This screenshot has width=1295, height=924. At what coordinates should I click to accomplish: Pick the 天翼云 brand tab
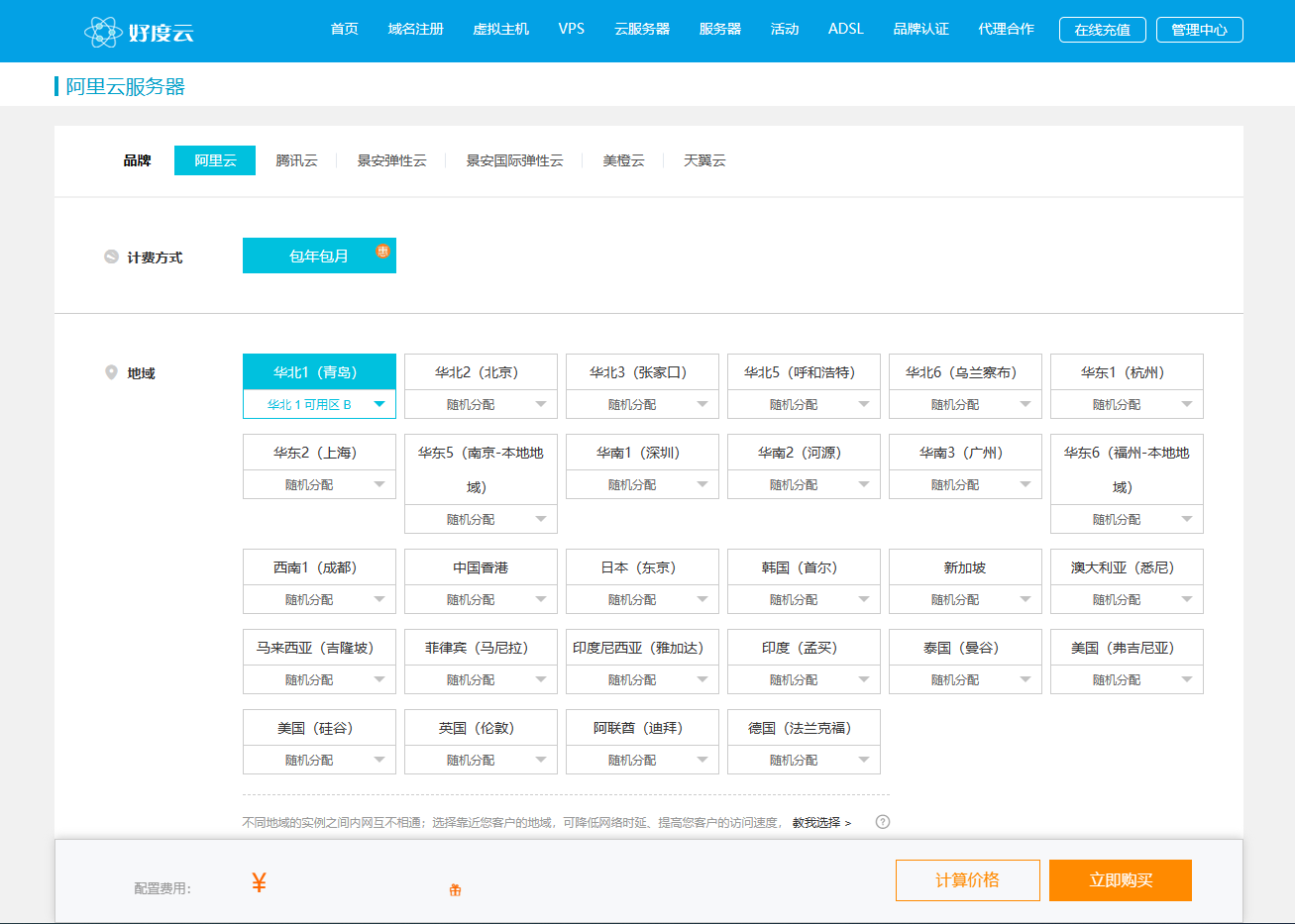(704, 160)
